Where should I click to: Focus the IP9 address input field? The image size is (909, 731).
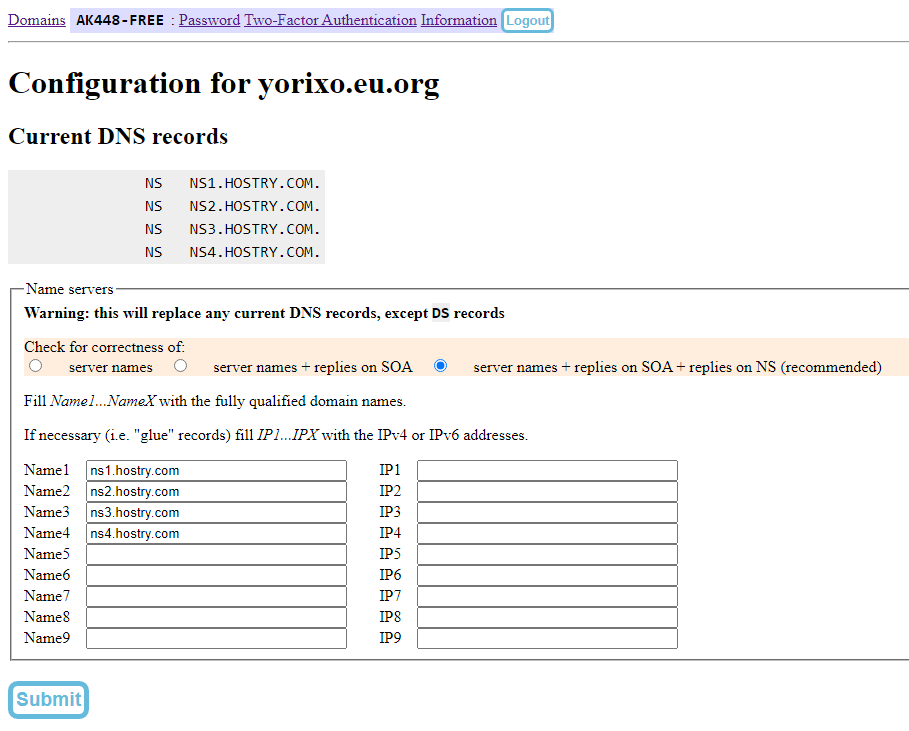click(x=547, y=639)
